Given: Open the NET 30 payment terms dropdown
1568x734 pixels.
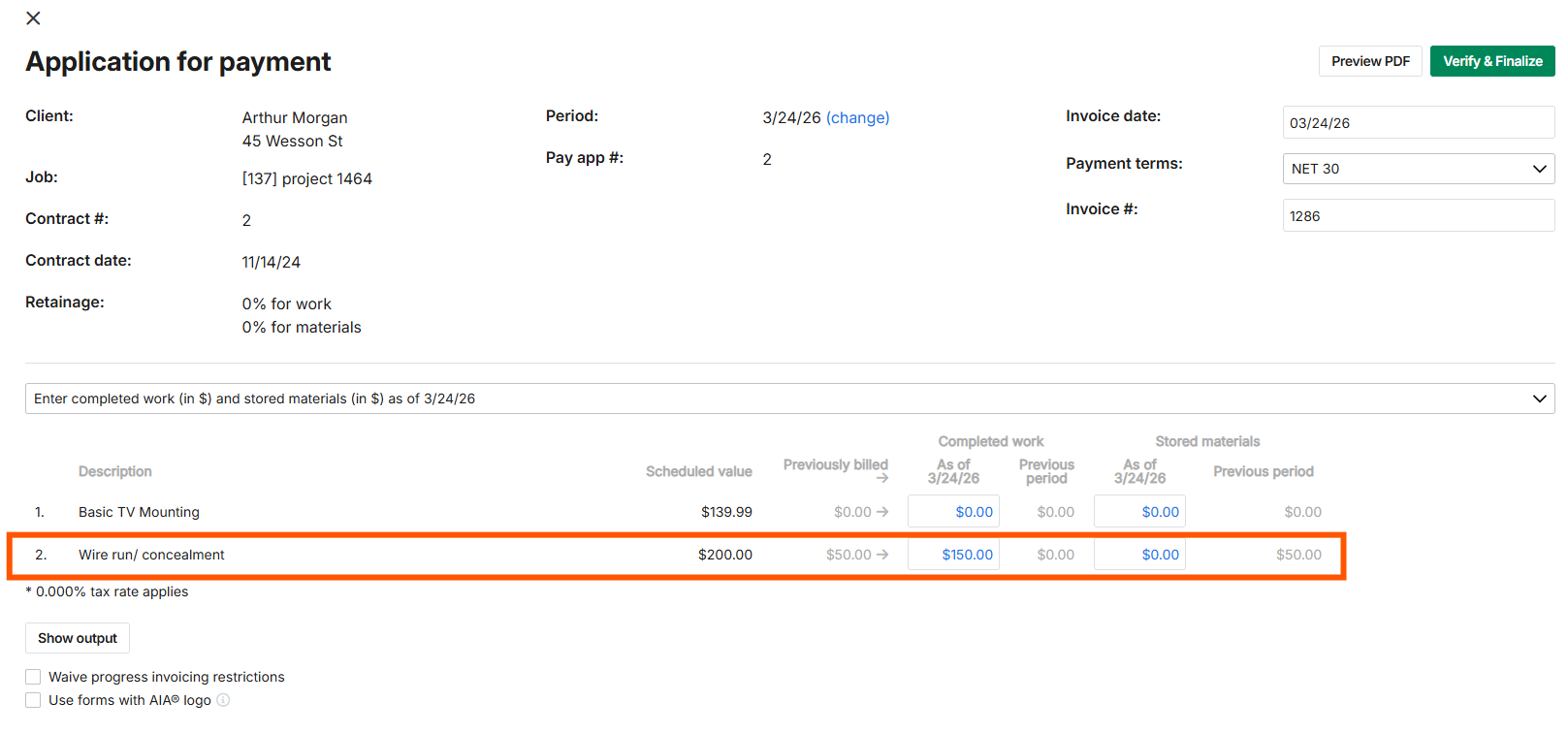Looking at the screenshot, I should click(1418, 169).
